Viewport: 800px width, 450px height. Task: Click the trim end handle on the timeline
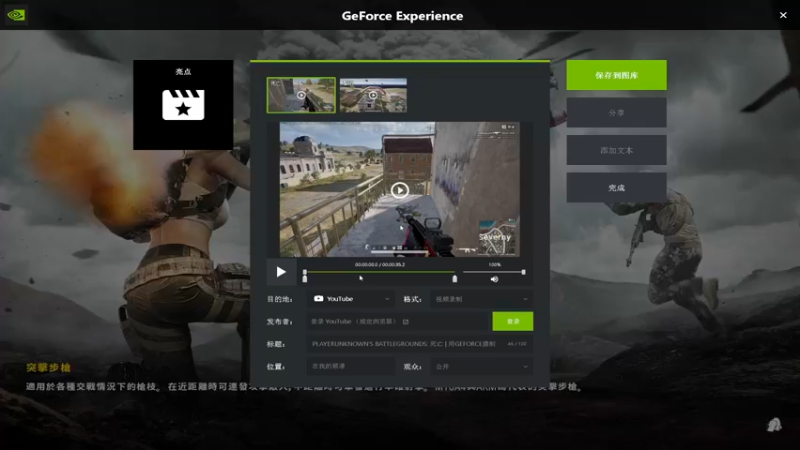pyautogui.click(x=455, y=279)
